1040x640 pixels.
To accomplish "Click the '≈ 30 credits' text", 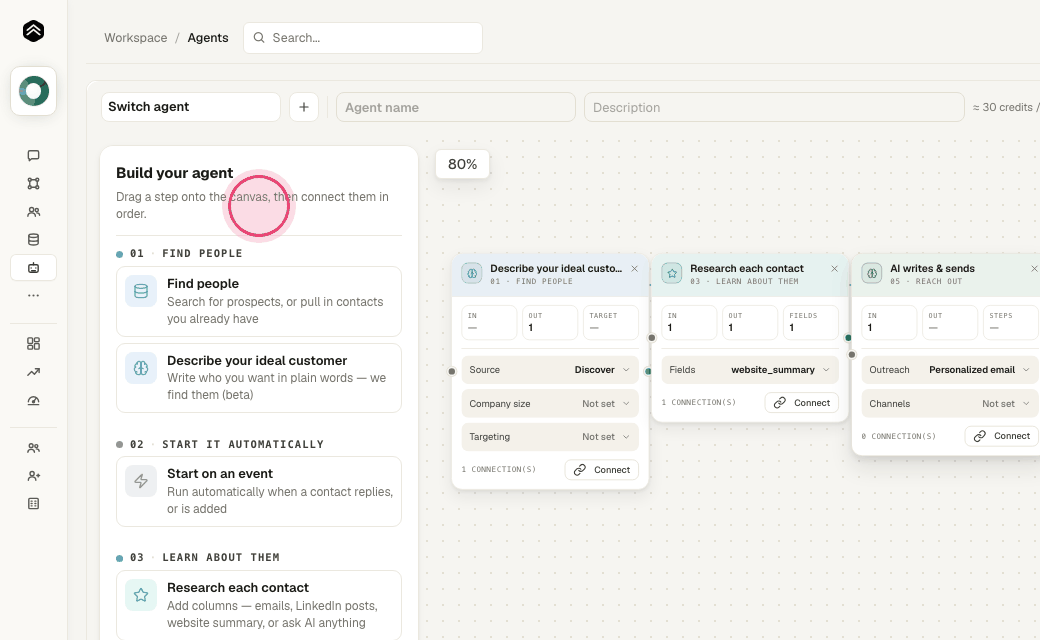I will pos(1002,107).
